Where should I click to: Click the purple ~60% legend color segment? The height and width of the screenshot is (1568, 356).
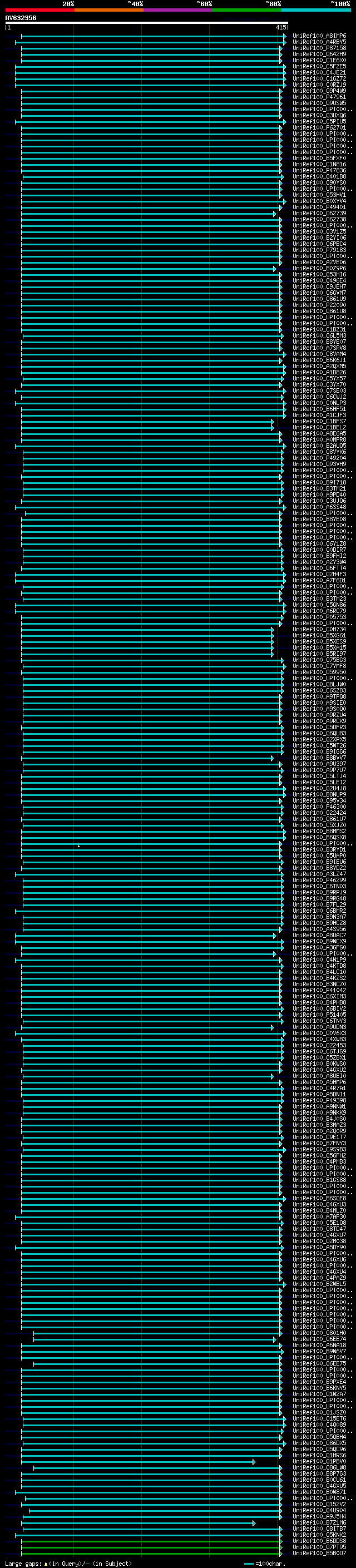(x=177, y=10)
